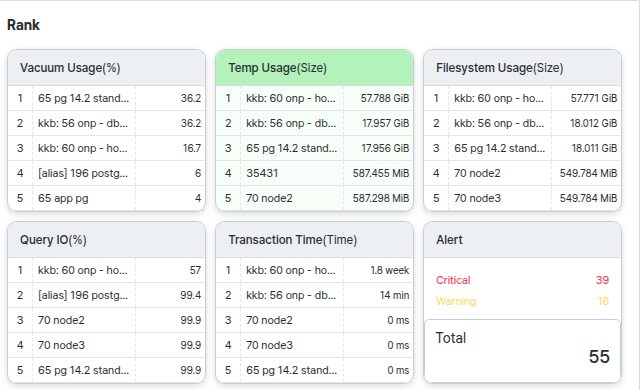Image resolution: width=640 pixels, height=390 pixels.
Task: Select 'kkb: 56 onp' row with 17.957 GiB
Action: pyautogui.click(x=314, y=123)
